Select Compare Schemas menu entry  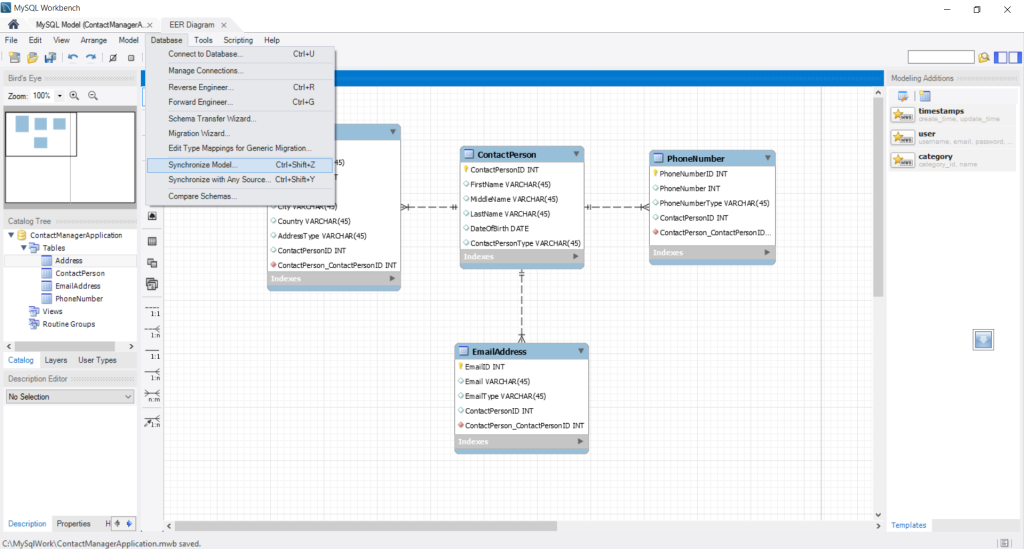(240, 196)
